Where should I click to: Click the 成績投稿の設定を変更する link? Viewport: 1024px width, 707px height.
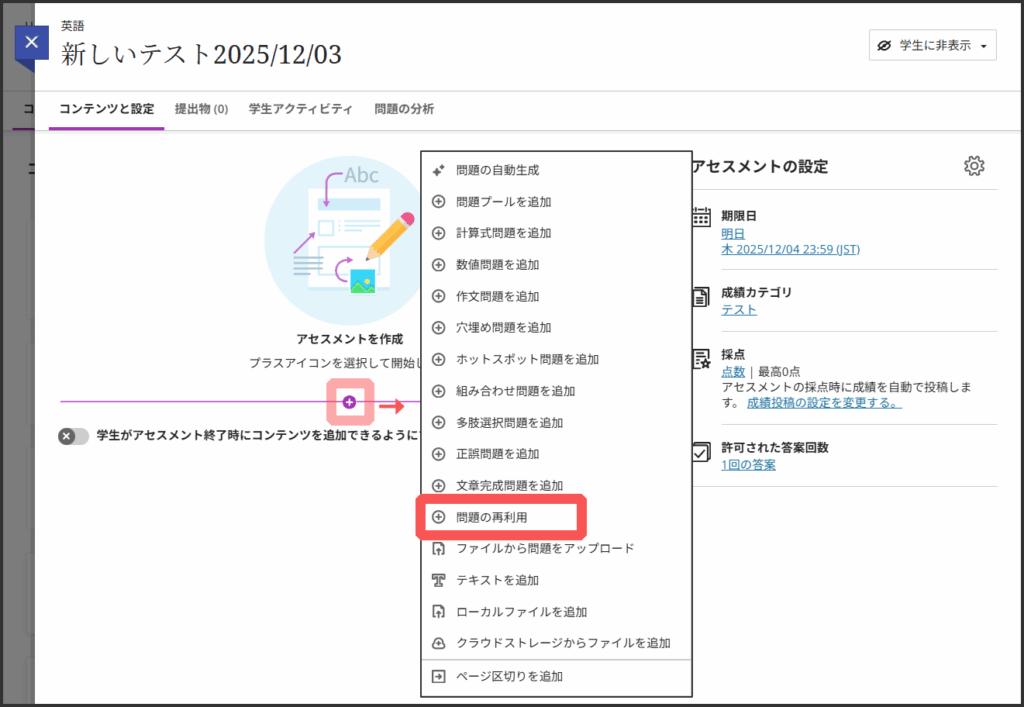pyautogui.click(x=824, y=403)
